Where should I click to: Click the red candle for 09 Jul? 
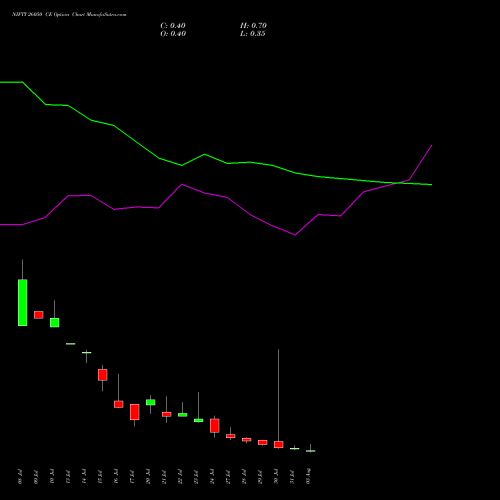tap(39, 315)
